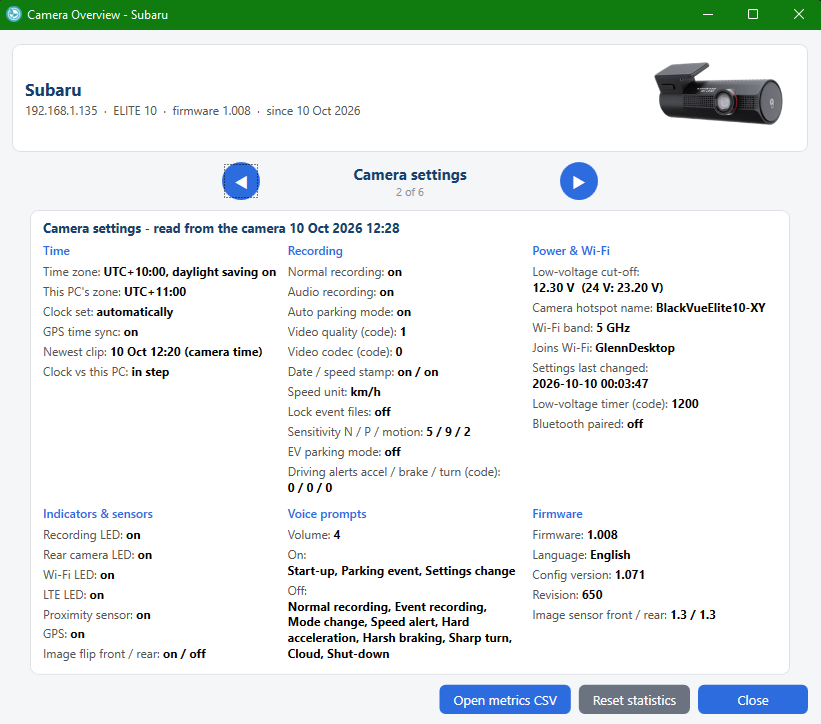Click the Video codec (code) row
821x724 pixels.
[x=345, y=352]
